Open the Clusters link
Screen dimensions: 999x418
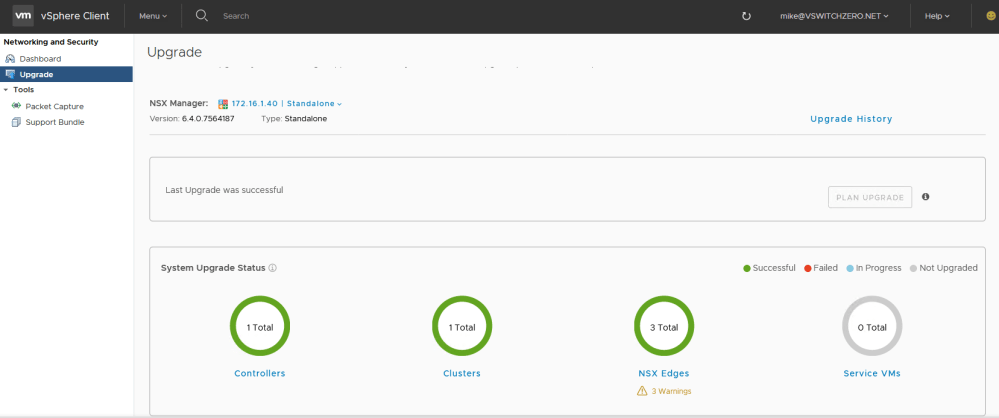tap(461, 373)
